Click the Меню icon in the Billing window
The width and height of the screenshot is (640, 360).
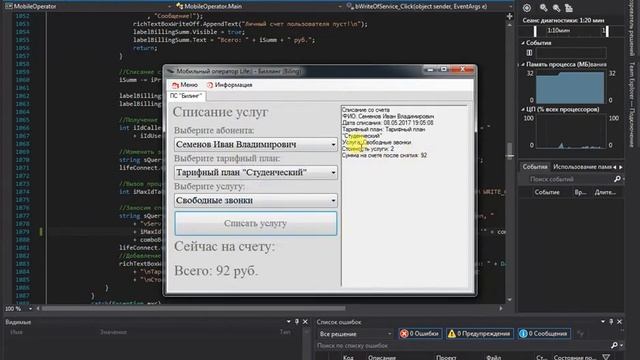point(176,85)
